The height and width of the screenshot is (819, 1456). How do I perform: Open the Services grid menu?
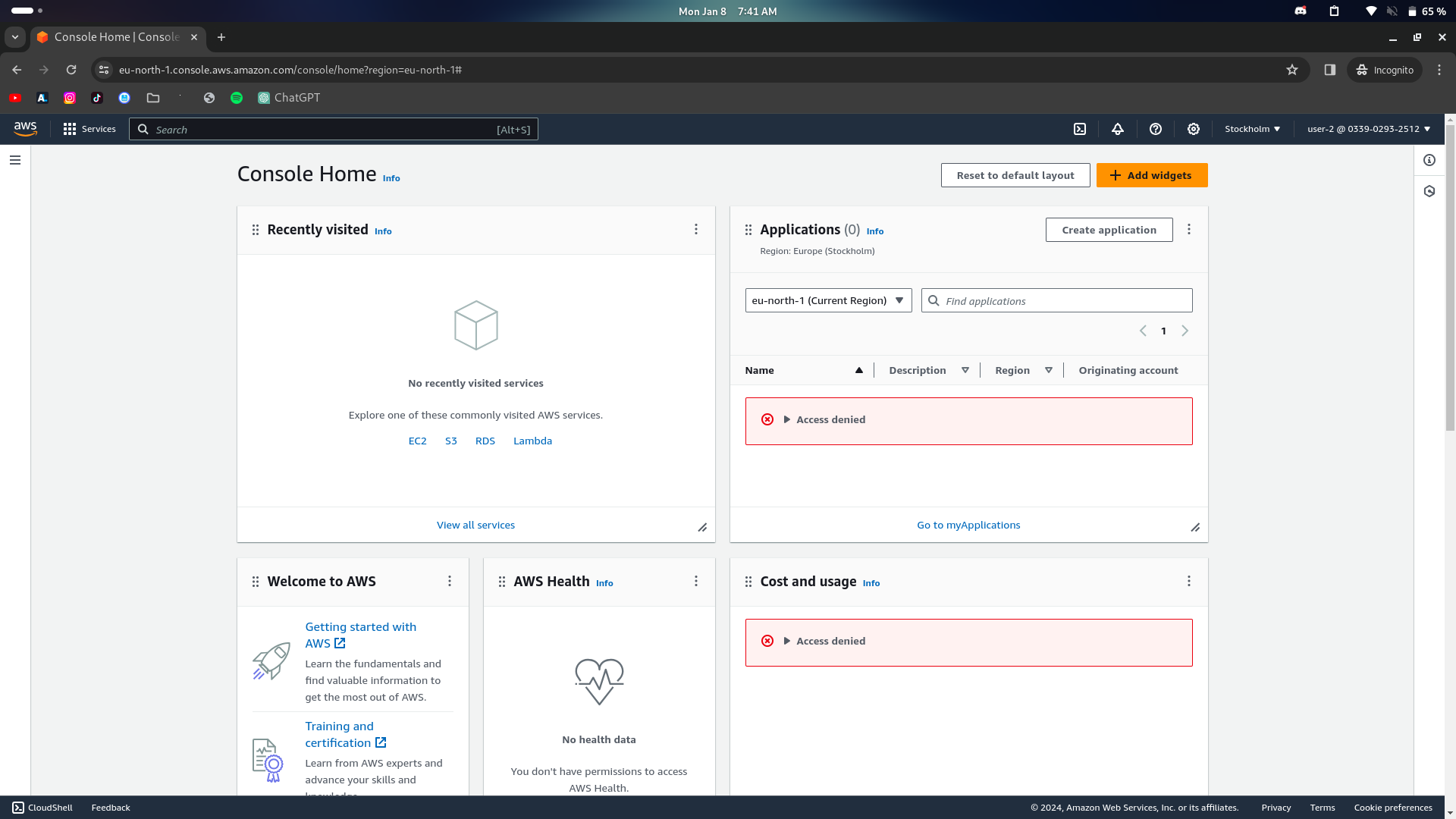coord(89,129)
